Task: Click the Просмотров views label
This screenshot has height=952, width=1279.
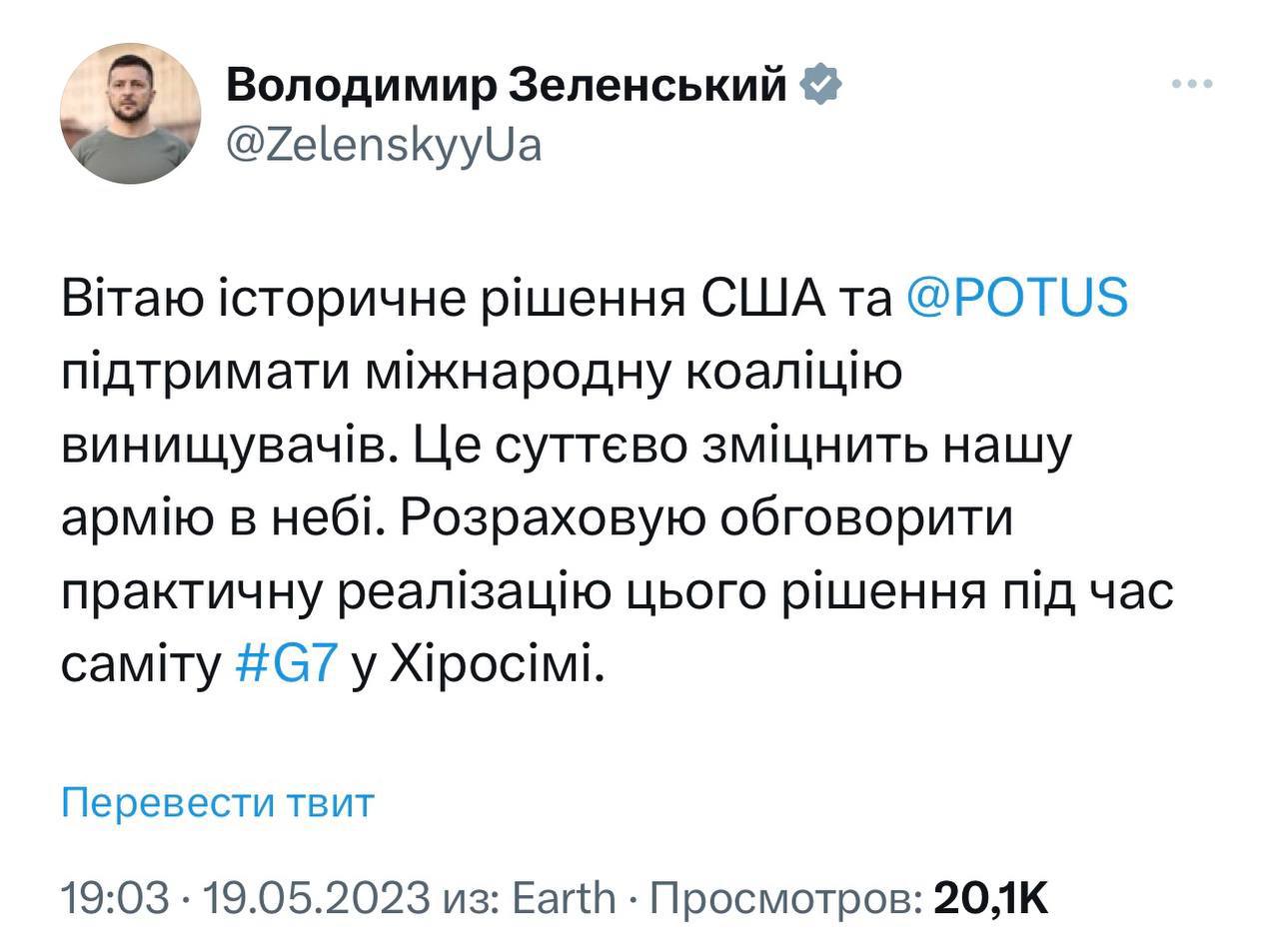Action: tap(786, 897)
